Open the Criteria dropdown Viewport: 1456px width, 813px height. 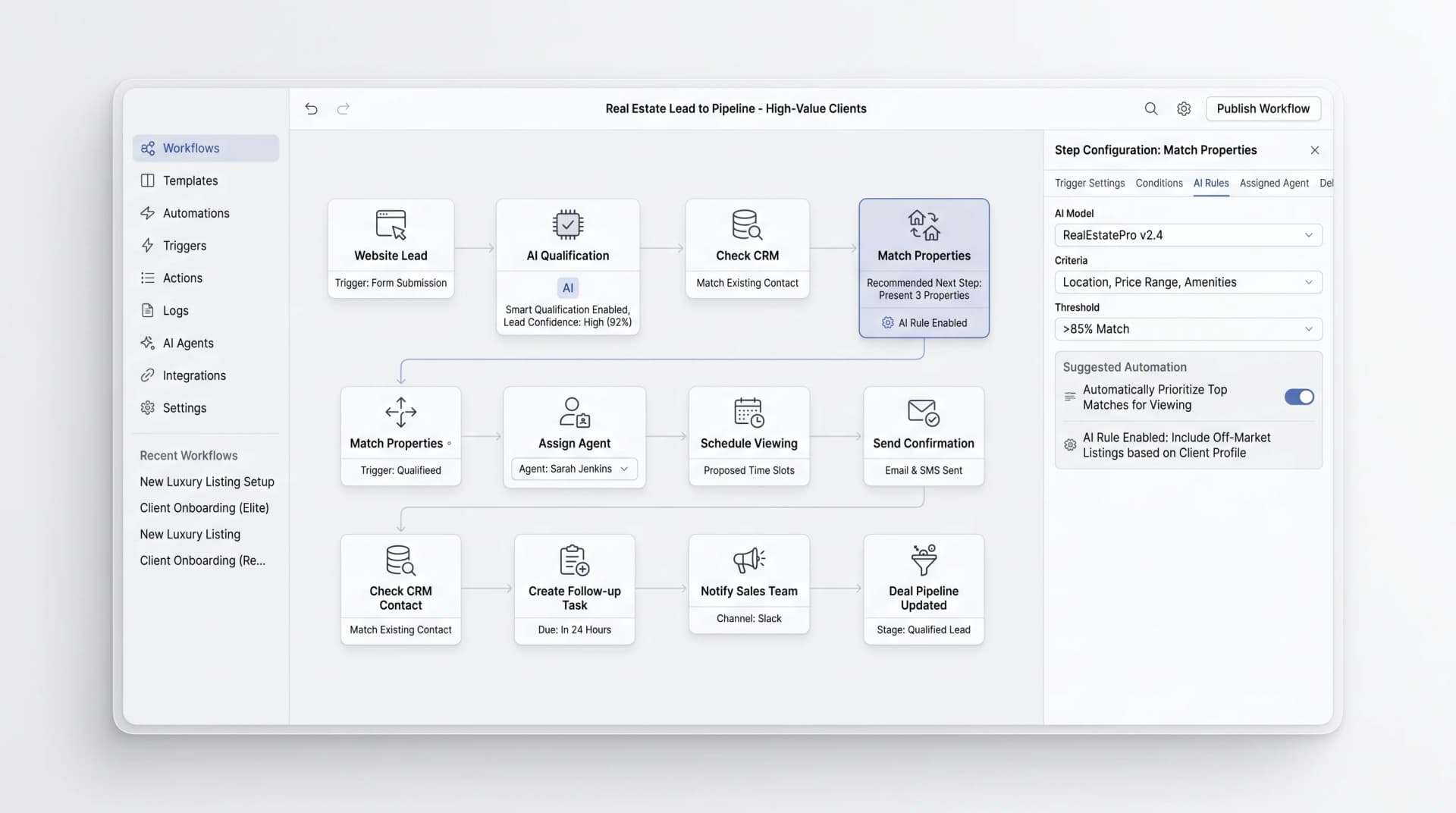(1188, 282)
